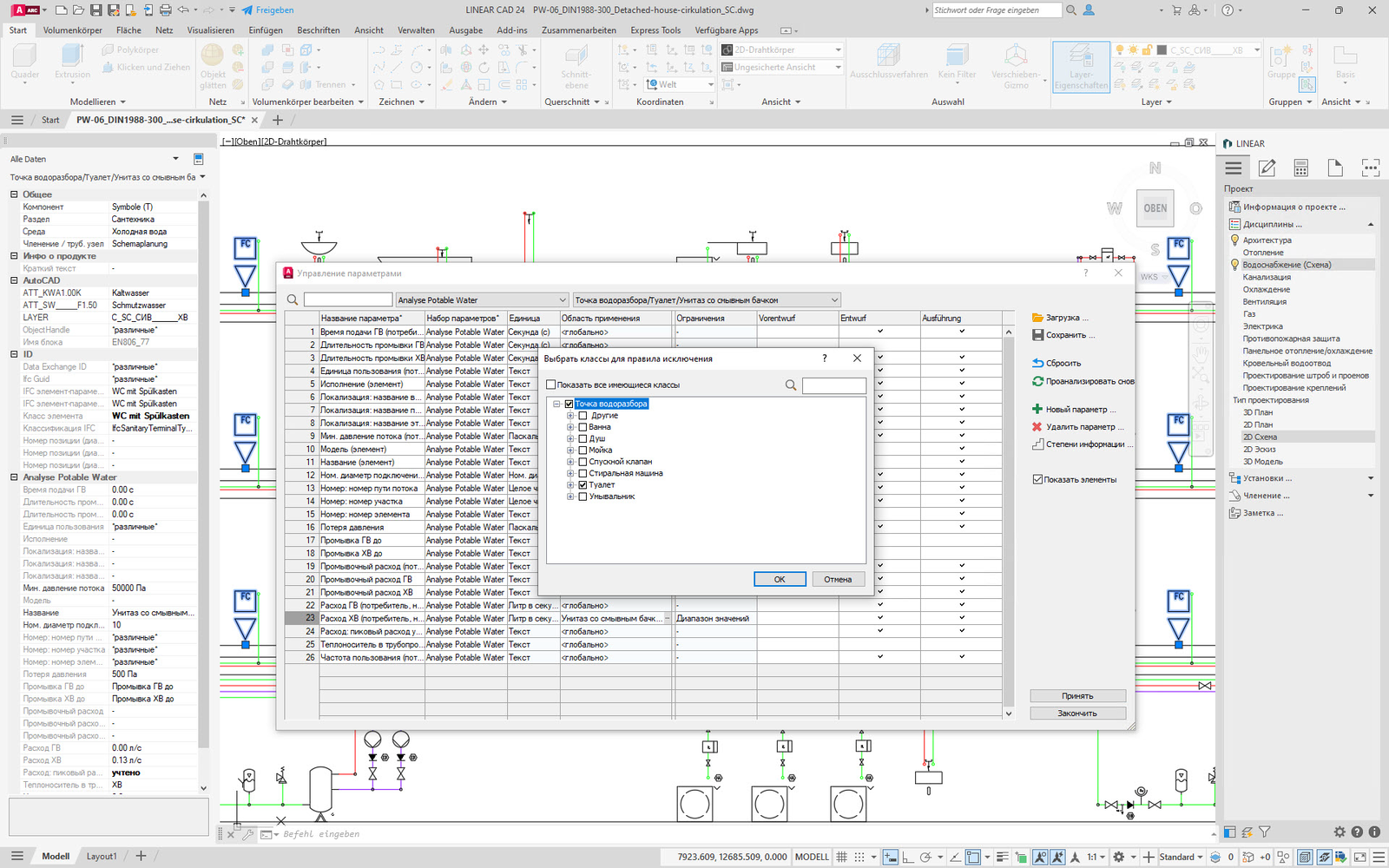This screenshot has width=1389, height=868.
Task: Click the search magnifier in class selection dialog
Action: [791, 385]
